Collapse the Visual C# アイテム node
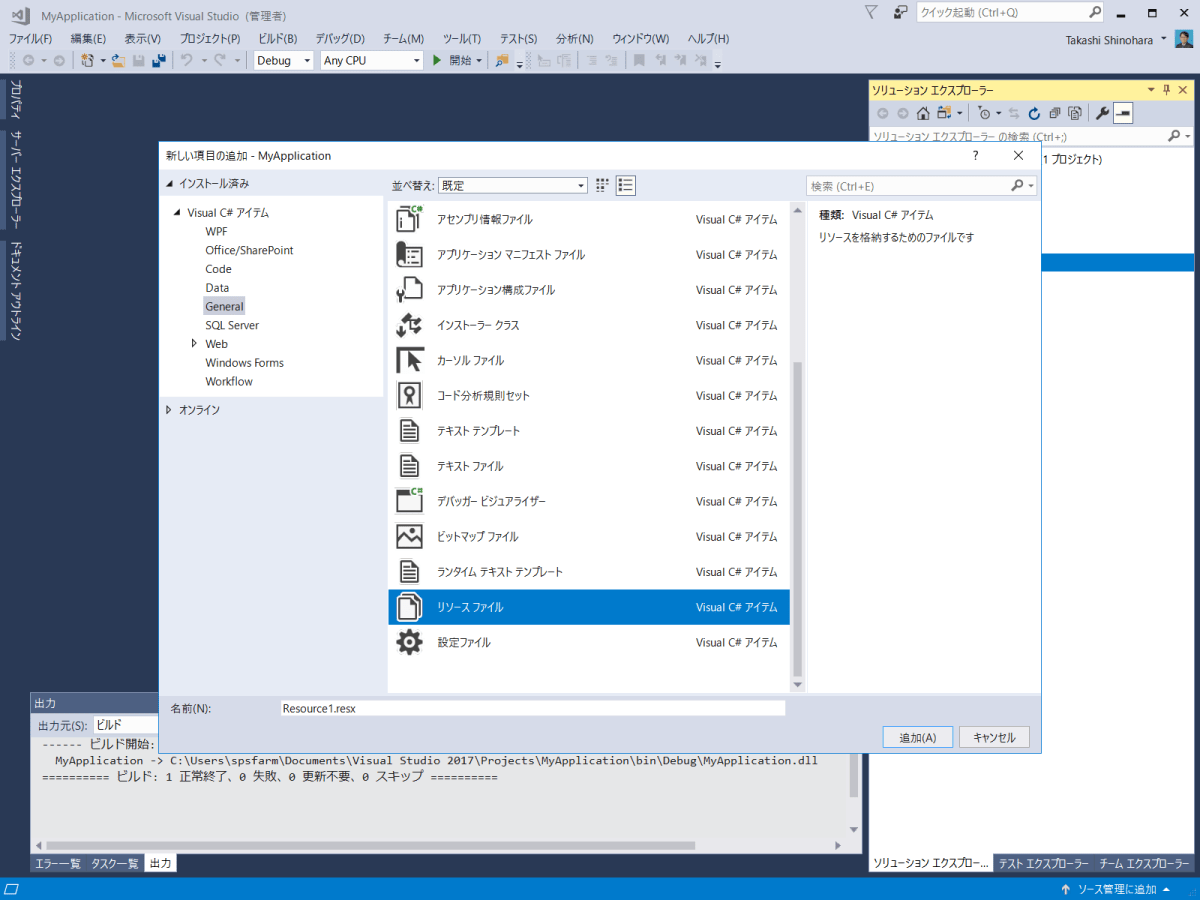Viewport: 1200px width, 900px height. [x=178, y=213]
